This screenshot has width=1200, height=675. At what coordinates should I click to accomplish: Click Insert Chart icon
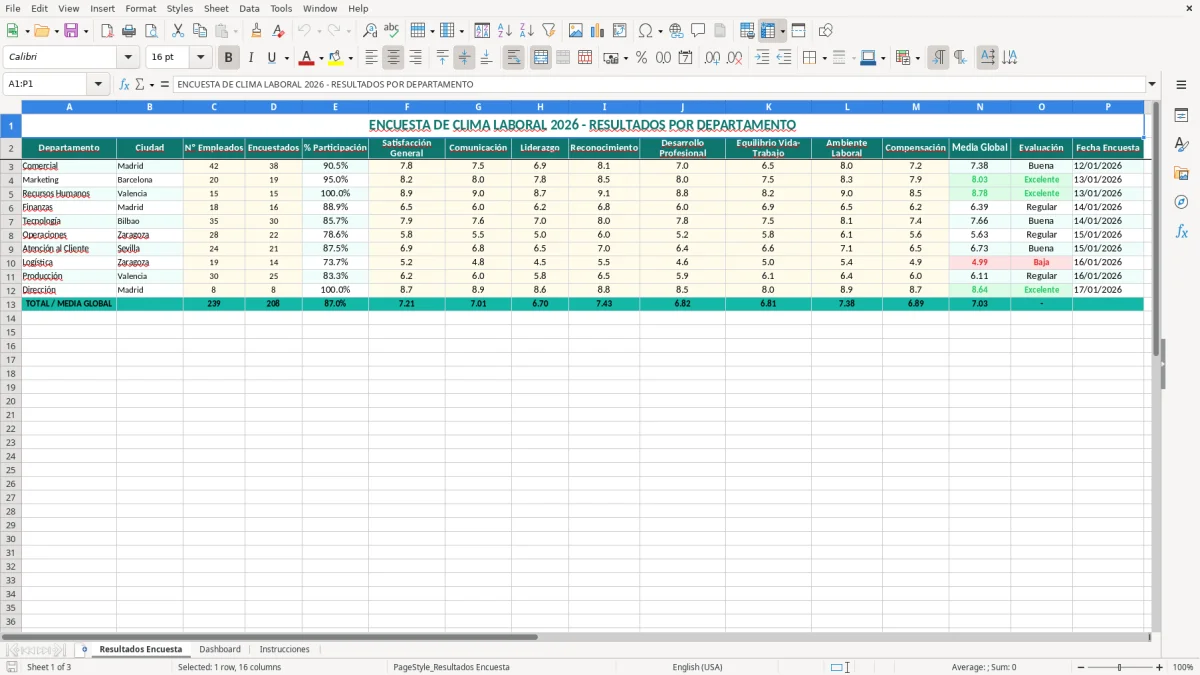coord(598,31)
